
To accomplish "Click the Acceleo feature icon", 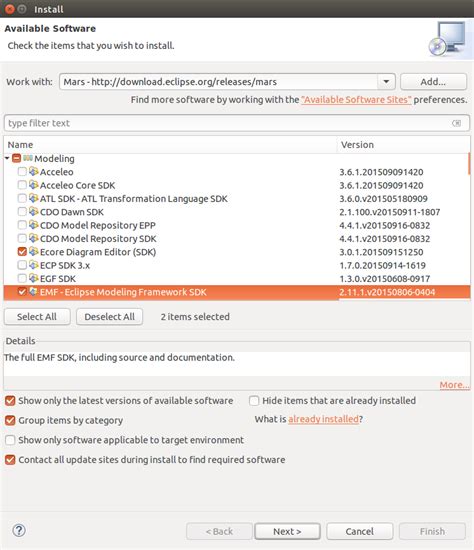I will click(34, 172).
